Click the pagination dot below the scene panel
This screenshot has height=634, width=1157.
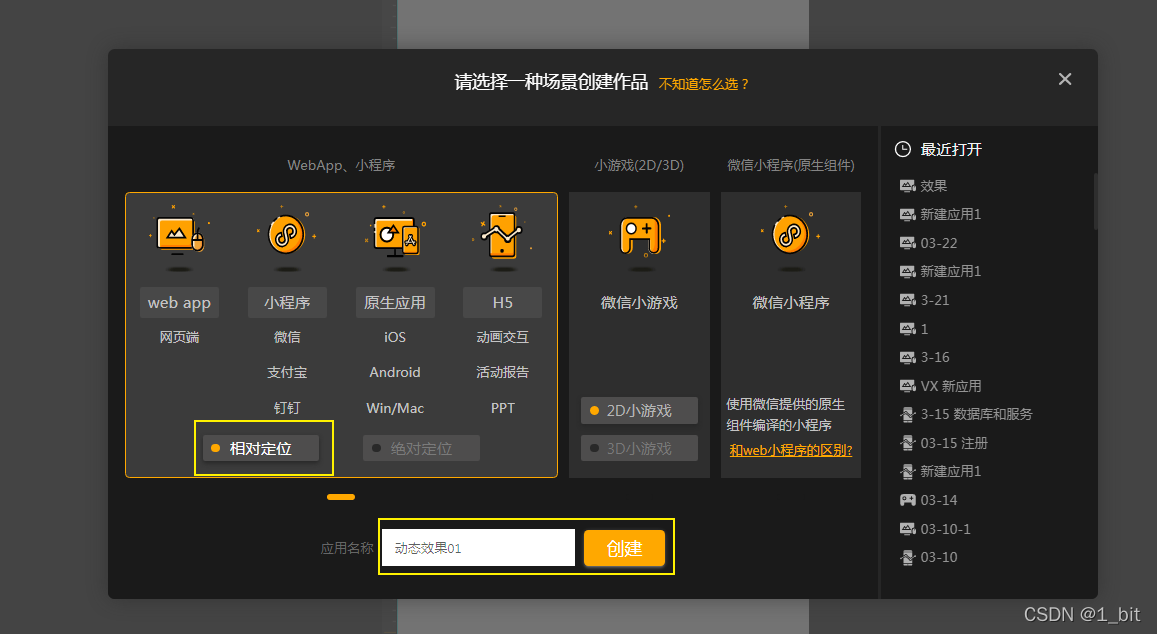coord(340,496)
